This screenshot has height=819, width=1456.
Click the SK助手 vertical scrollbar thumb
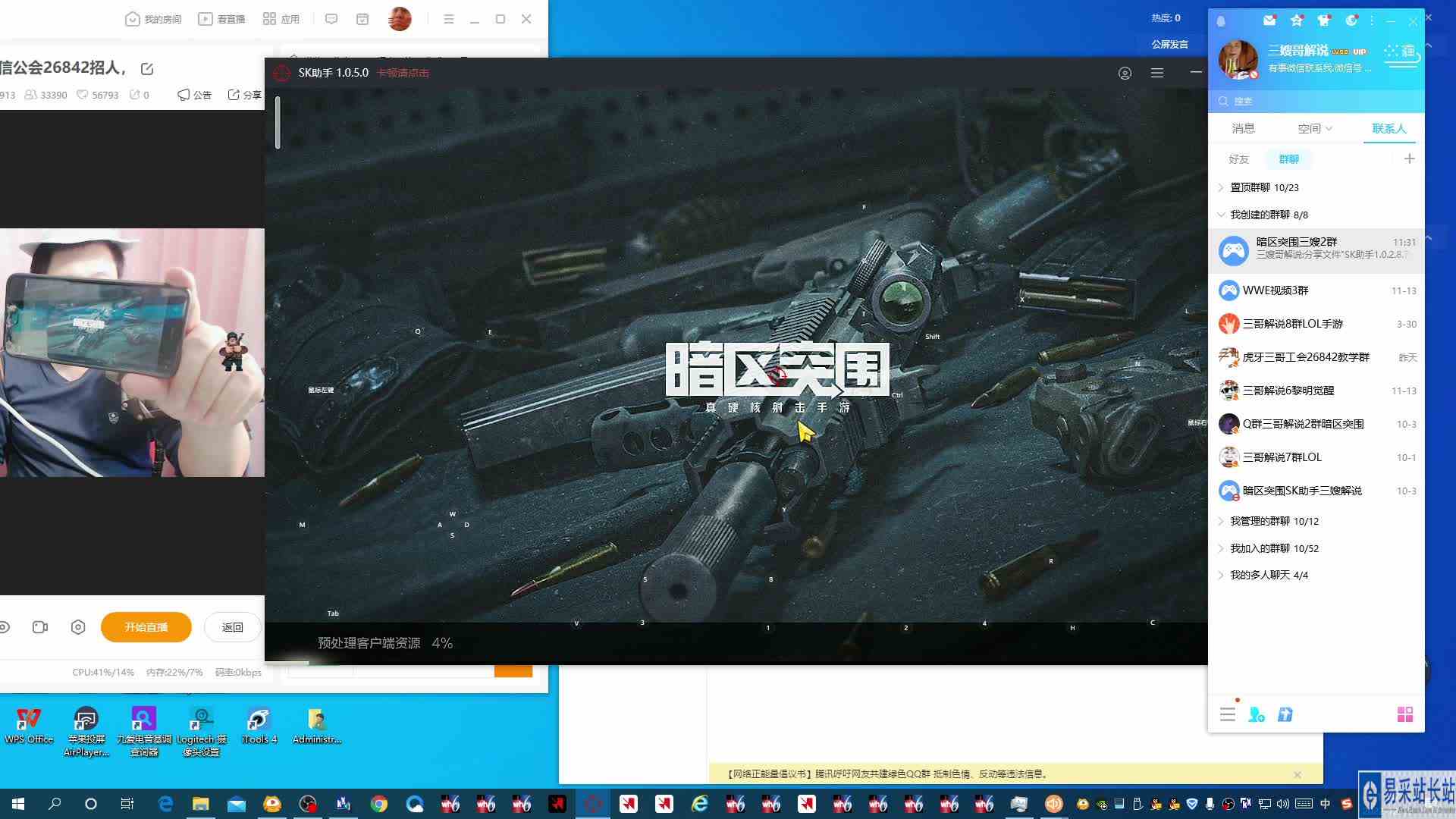[x=278, y=123]
